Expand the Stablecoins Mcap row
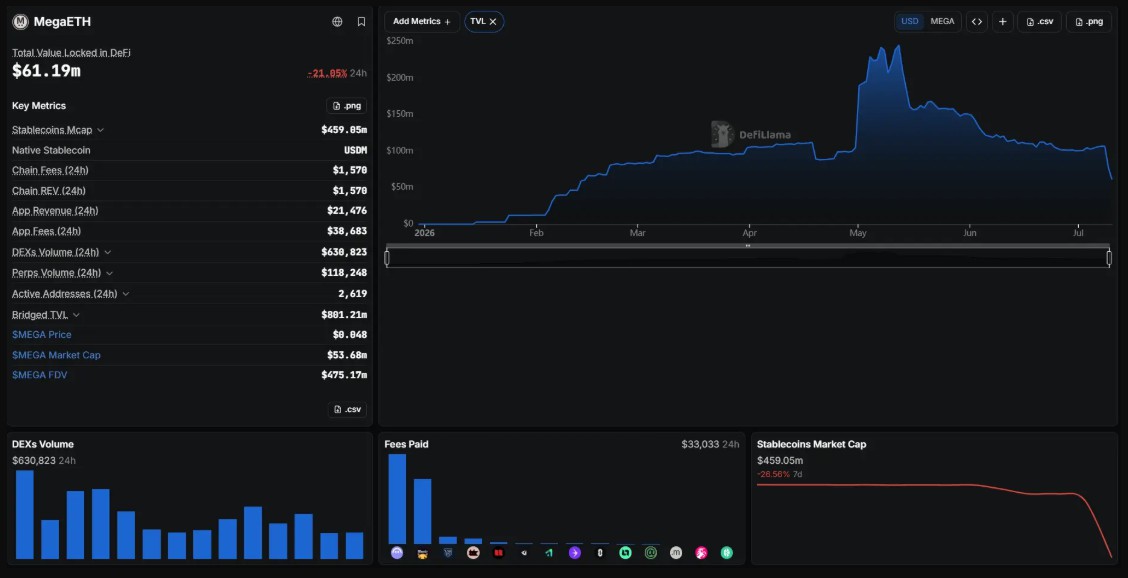Screen dimensions: 1128x578 pyautogui.click(x=58, y=130)
